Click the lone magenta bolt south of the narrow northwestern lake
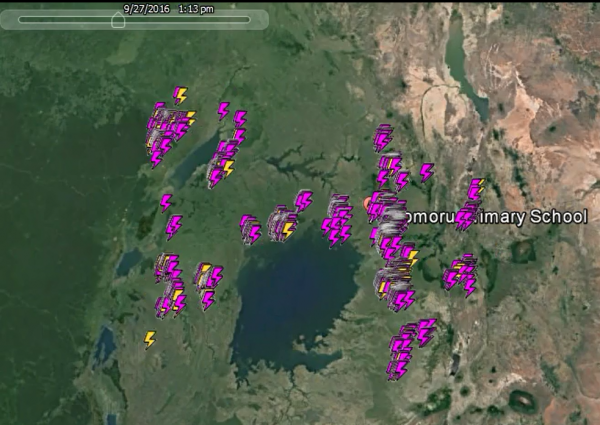The width and height of the screenshot is (600, 425). tap(166, 203)
